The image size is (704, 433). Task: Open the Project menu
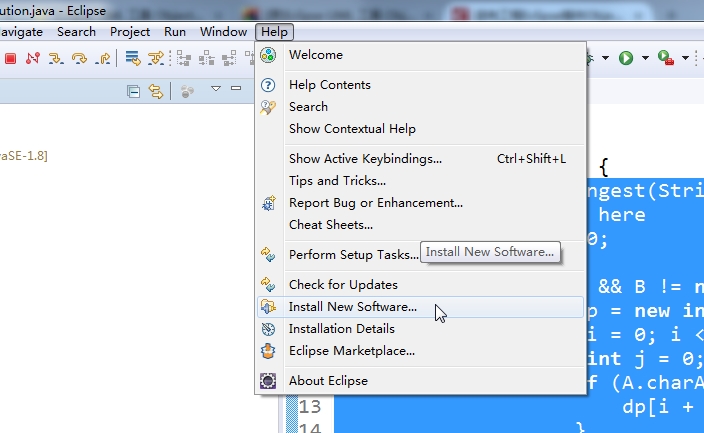pyautogui.click(x=130, y=32)
